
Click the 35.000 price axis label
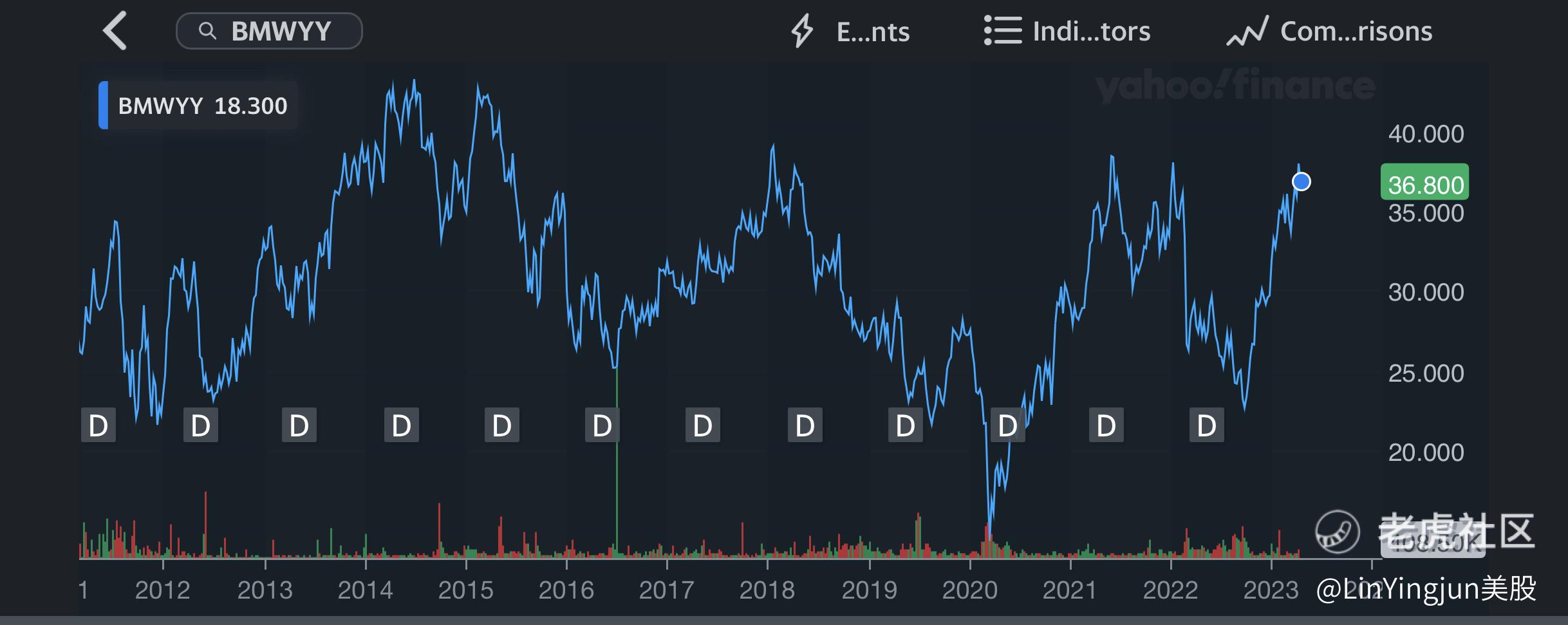pyautogui.click(x=1426, y=213)
